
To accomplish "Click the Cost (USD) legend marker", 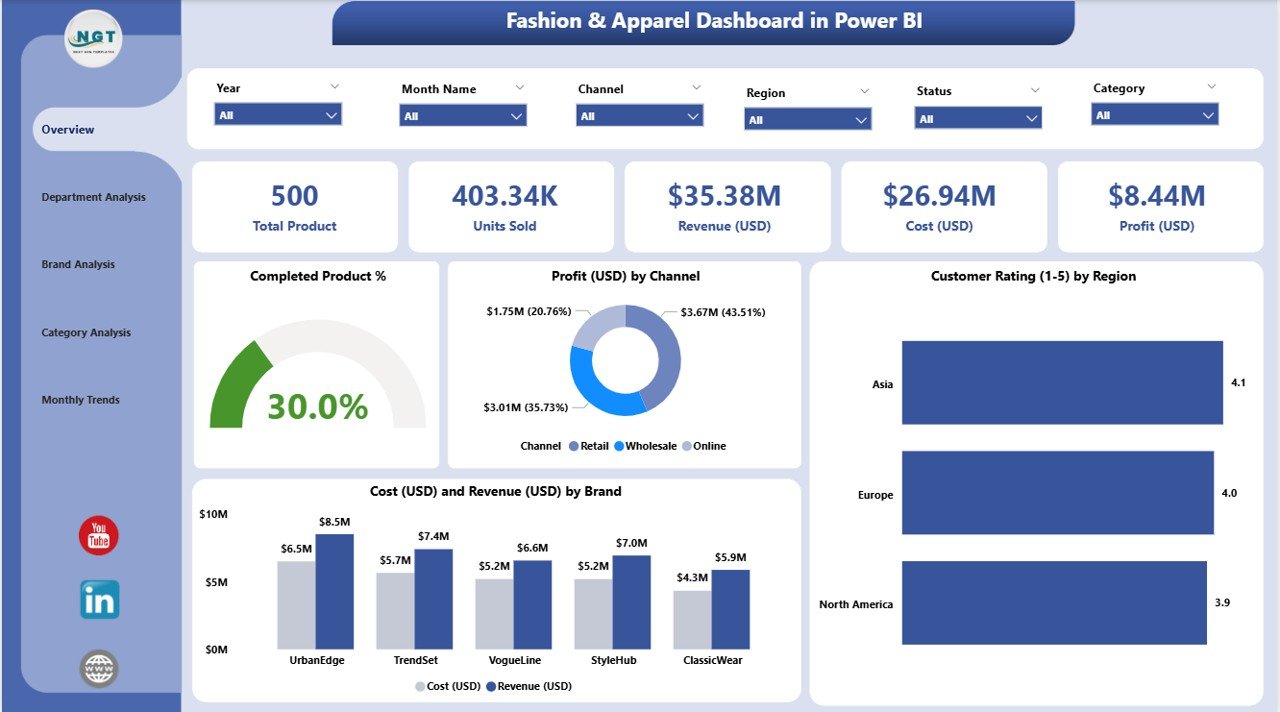I will click(x=419, y=686).
